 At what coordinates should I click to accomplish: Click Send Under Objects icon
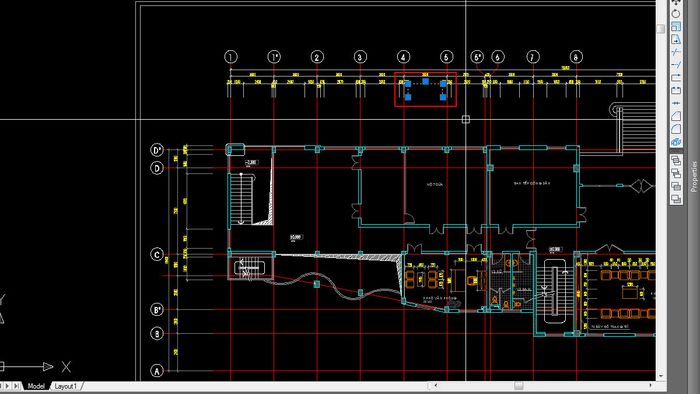click(x=676, y=199)
